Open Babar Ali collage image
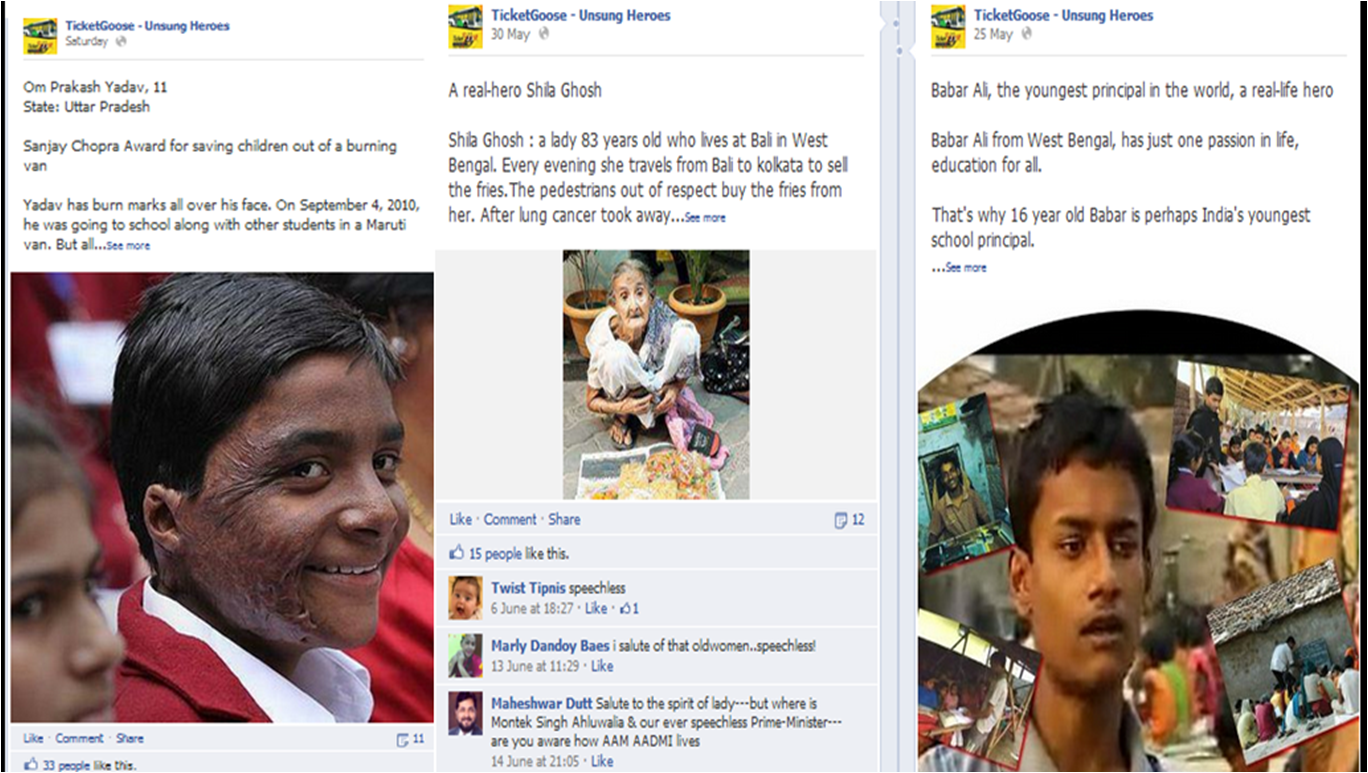Screen dimensions: 1368x773 (1138, 540)
